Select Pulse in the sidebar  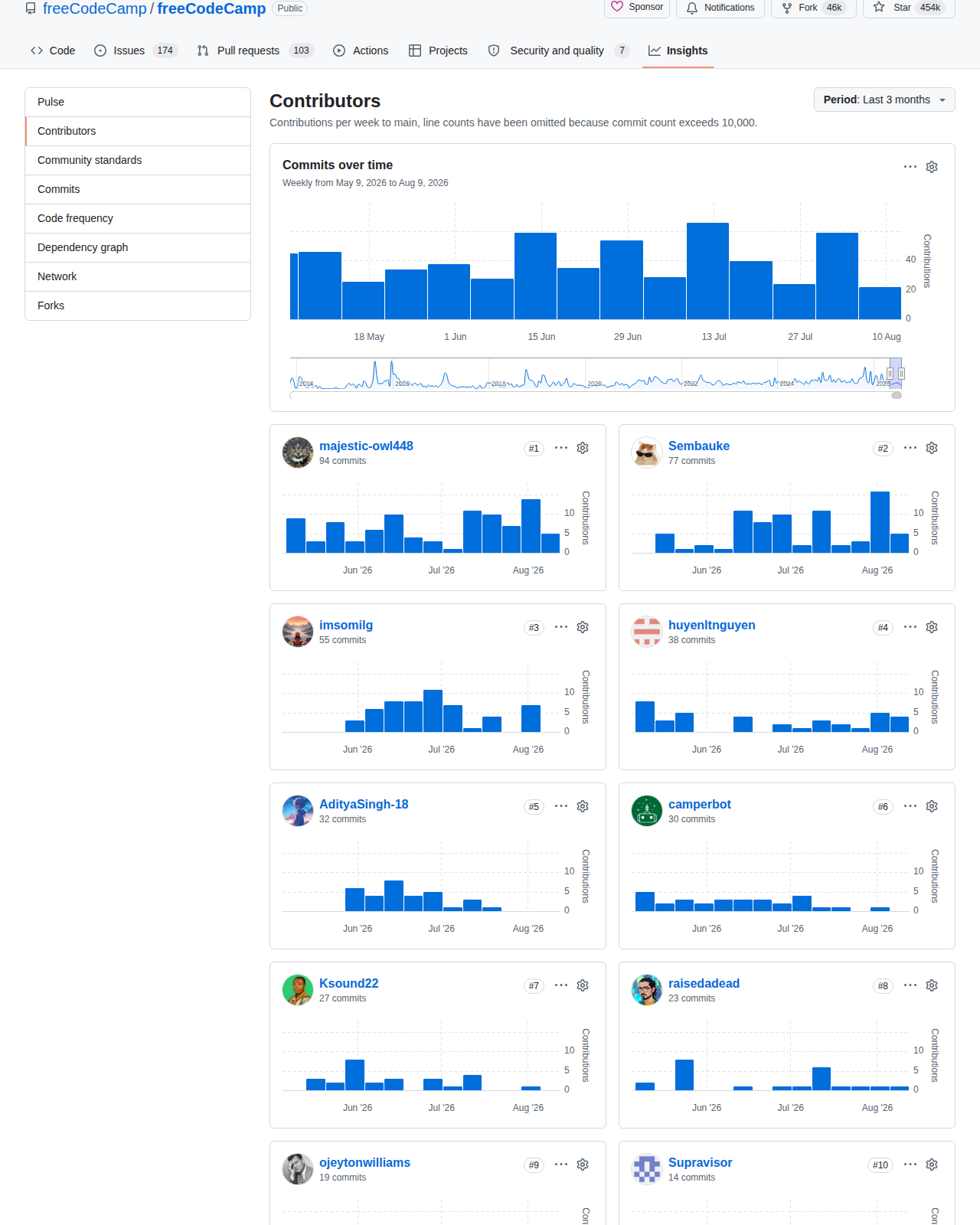138,102
